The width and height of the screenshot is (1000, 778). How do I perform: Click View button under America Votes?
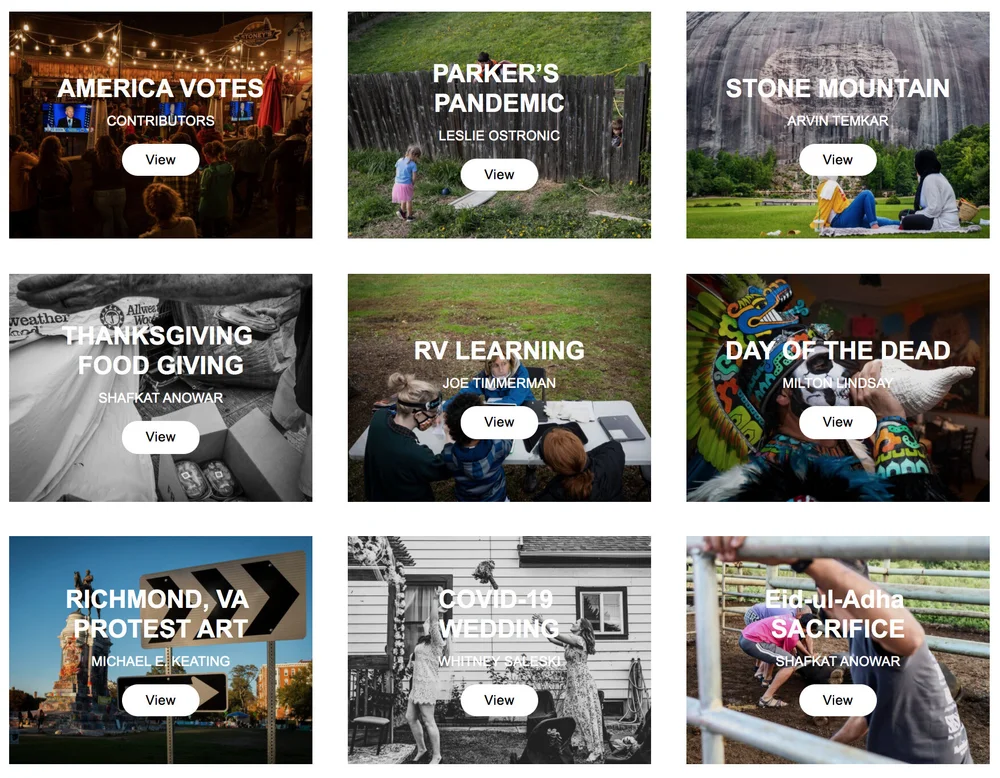coord(160,159)
